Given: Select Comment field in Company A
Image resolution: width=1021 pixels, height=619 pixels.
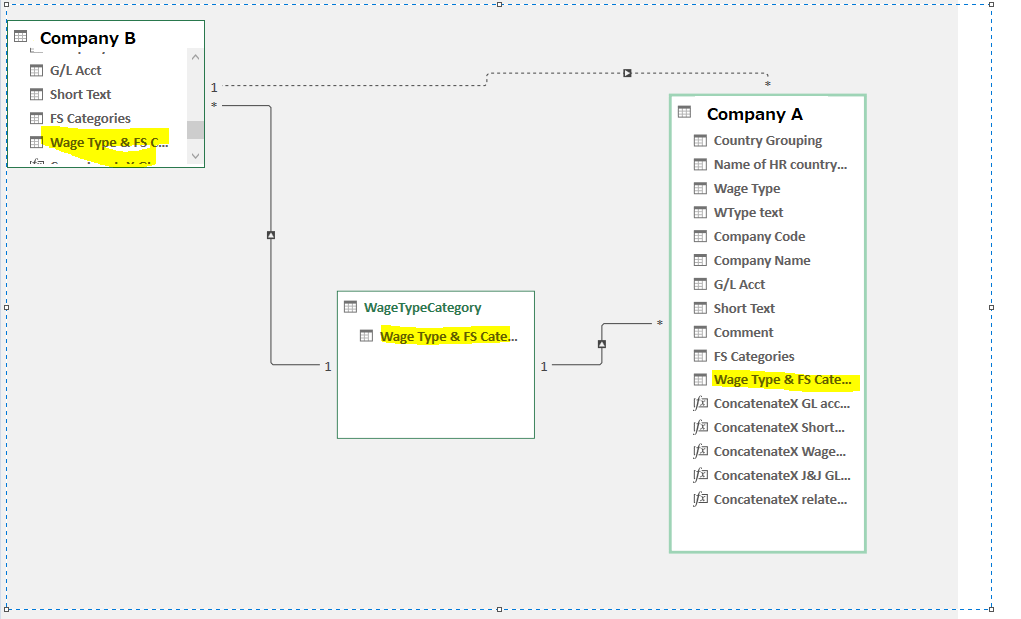Looking at the screenshot, I should (743, 333).
